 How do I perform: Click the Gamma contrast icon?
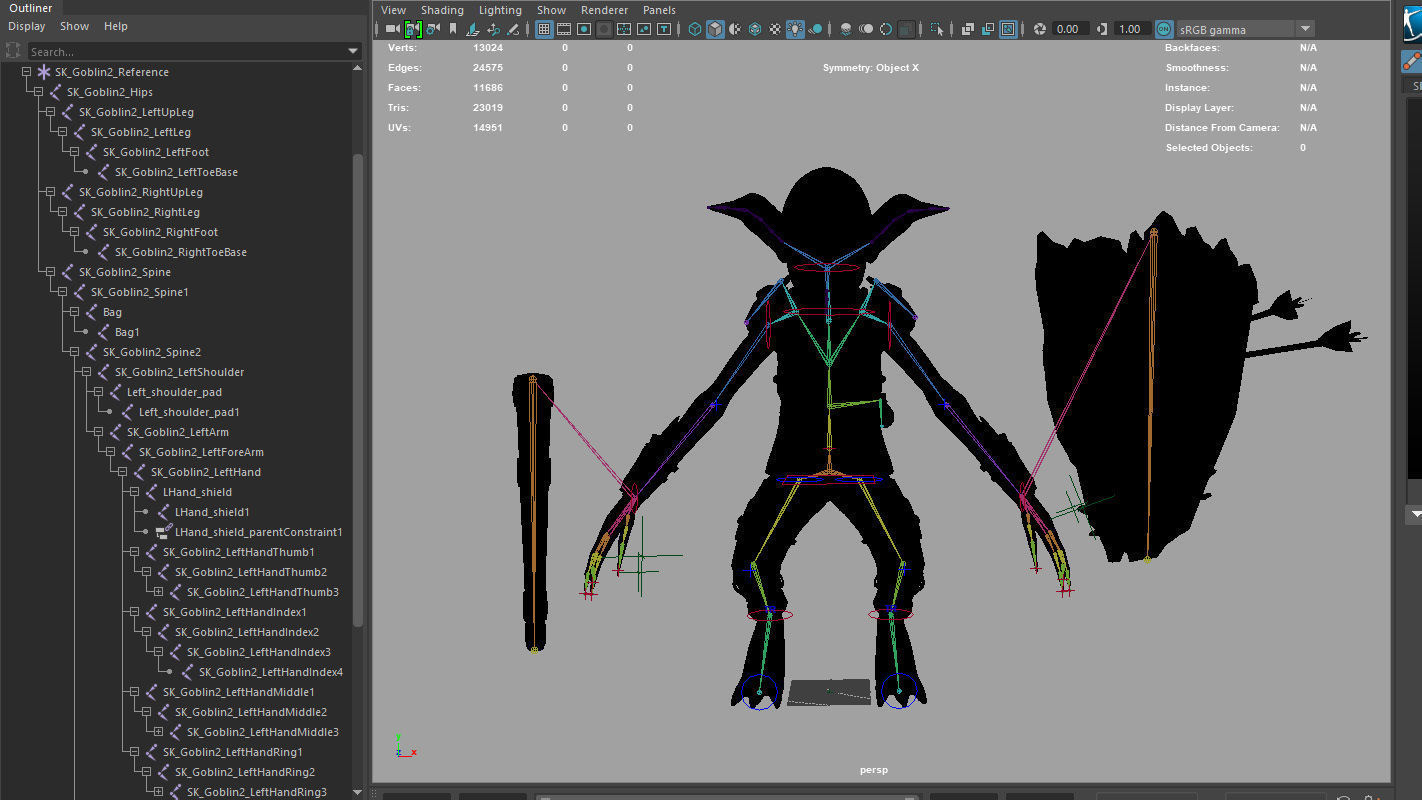[x=1100, y=29]
